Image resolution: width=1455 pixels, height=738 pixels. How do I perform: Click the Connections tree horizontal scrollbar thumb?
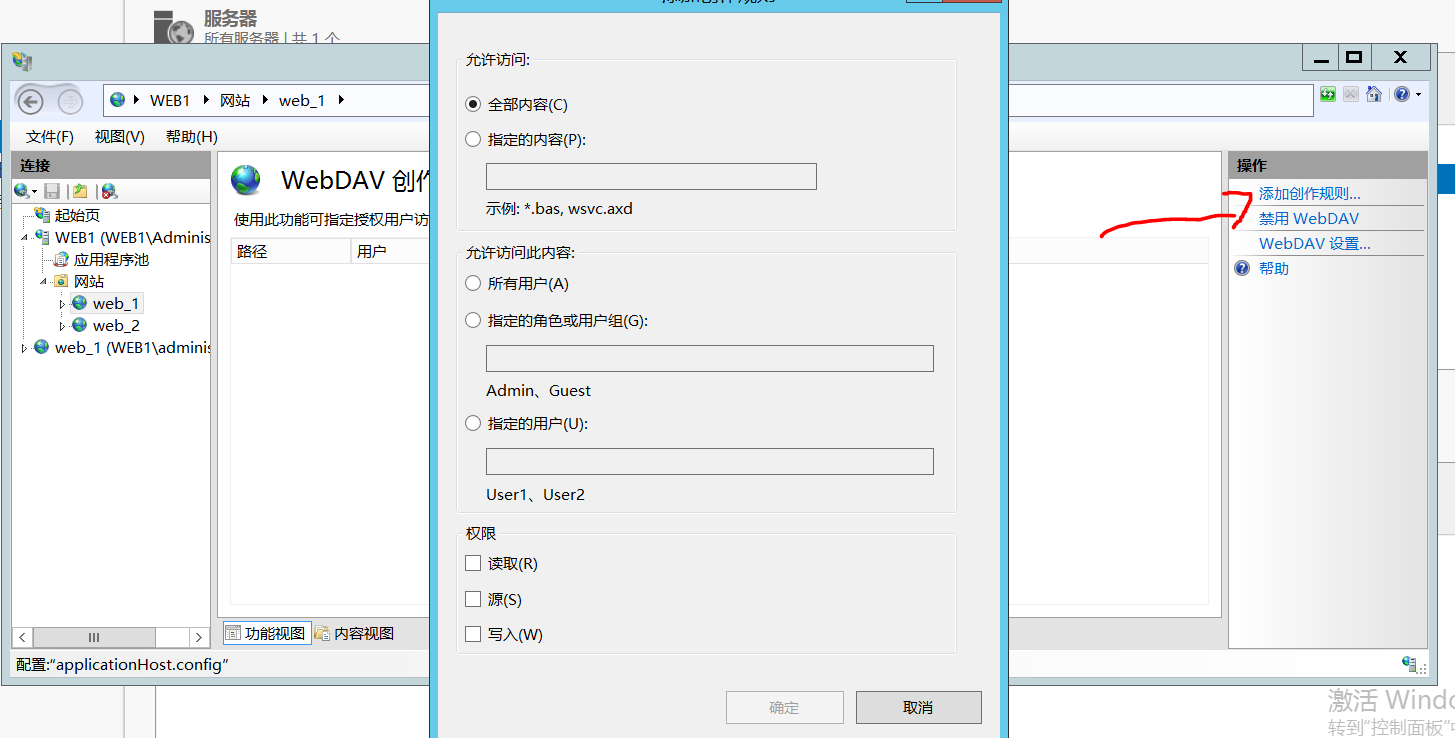[94, 637]
